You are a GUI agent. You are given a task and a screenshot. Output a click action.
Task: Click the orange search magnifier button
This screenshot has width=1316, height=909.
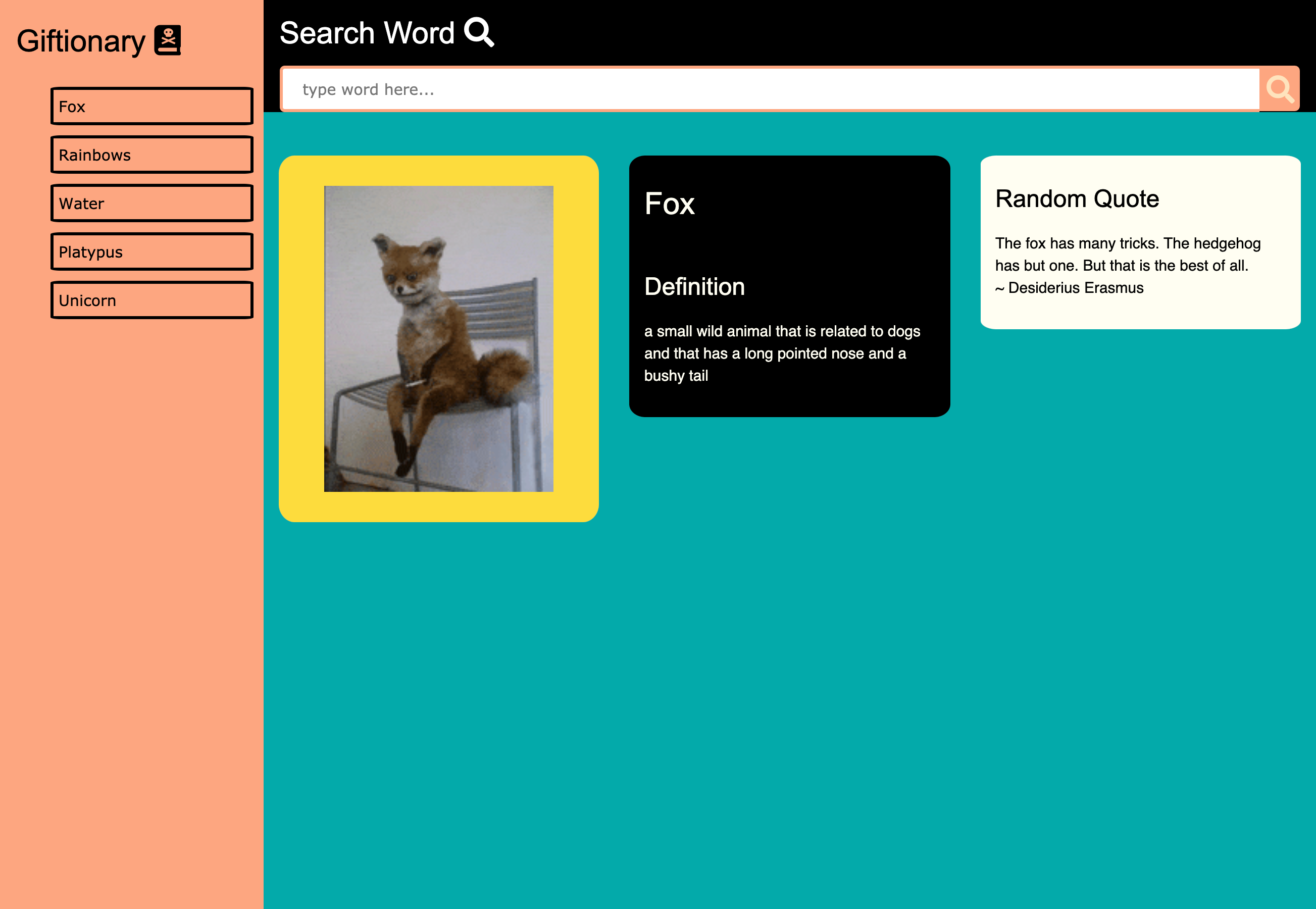pyautogui.click(x=1280, y=89)
